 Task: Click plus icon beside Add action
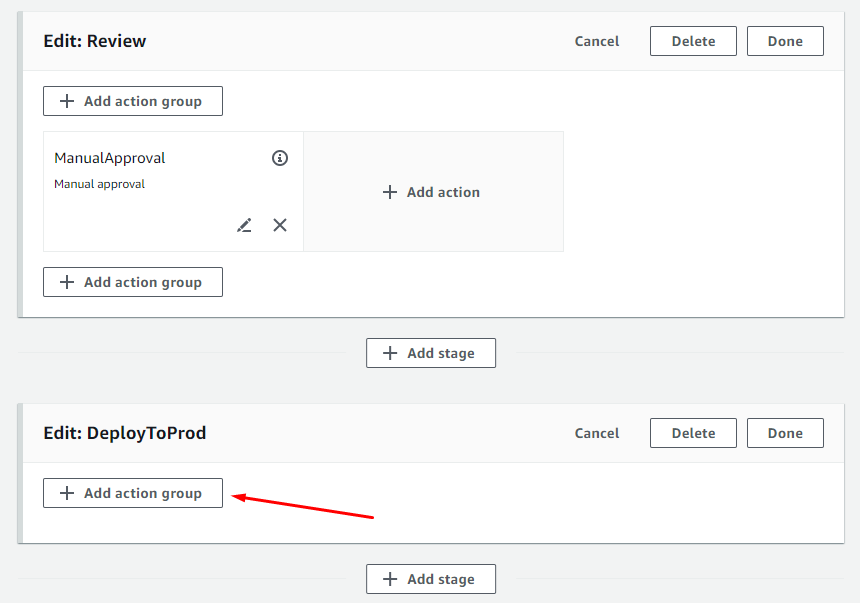[390, 192]
